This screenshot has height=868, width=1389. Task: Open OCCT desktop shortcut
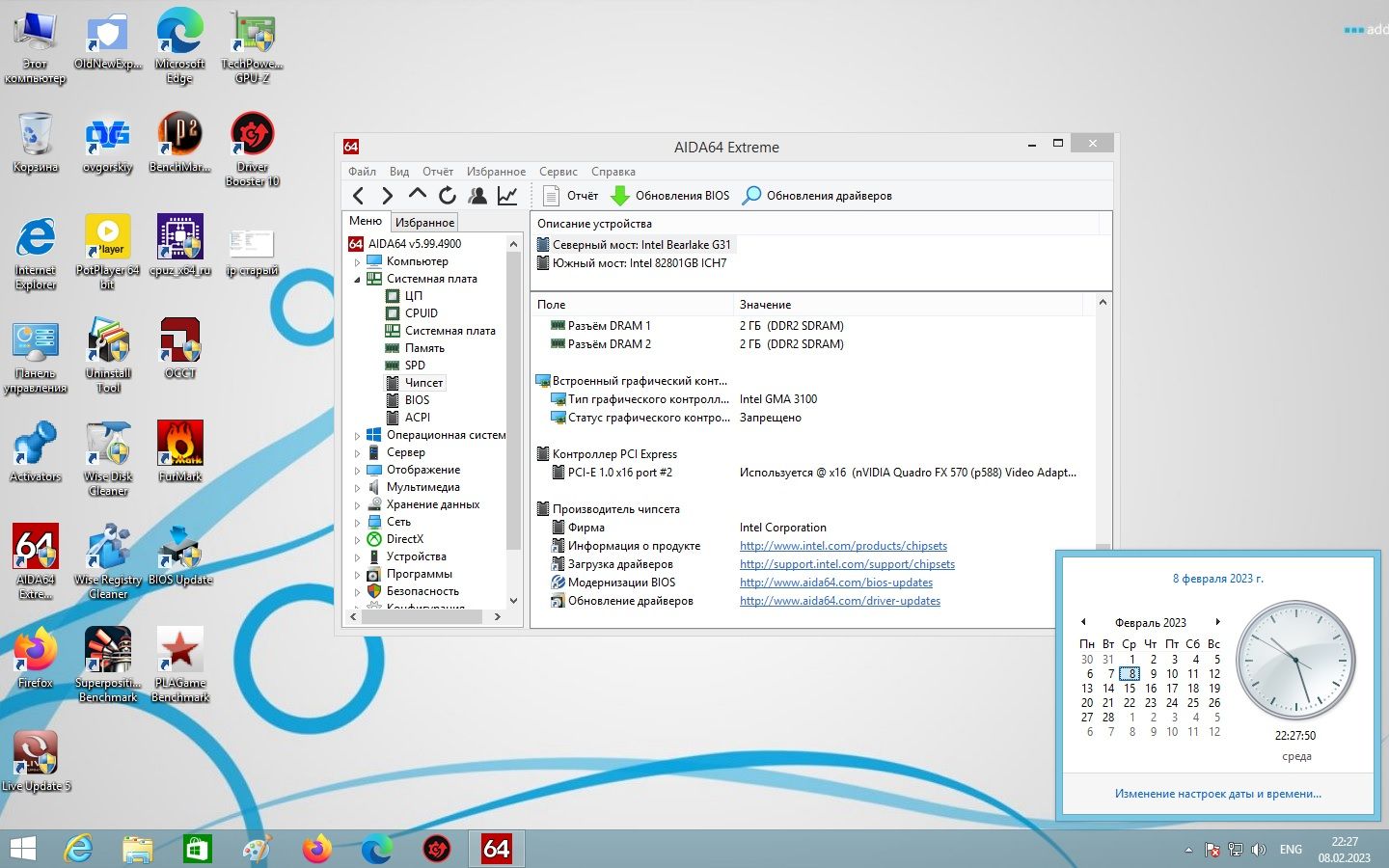[180, 347]
